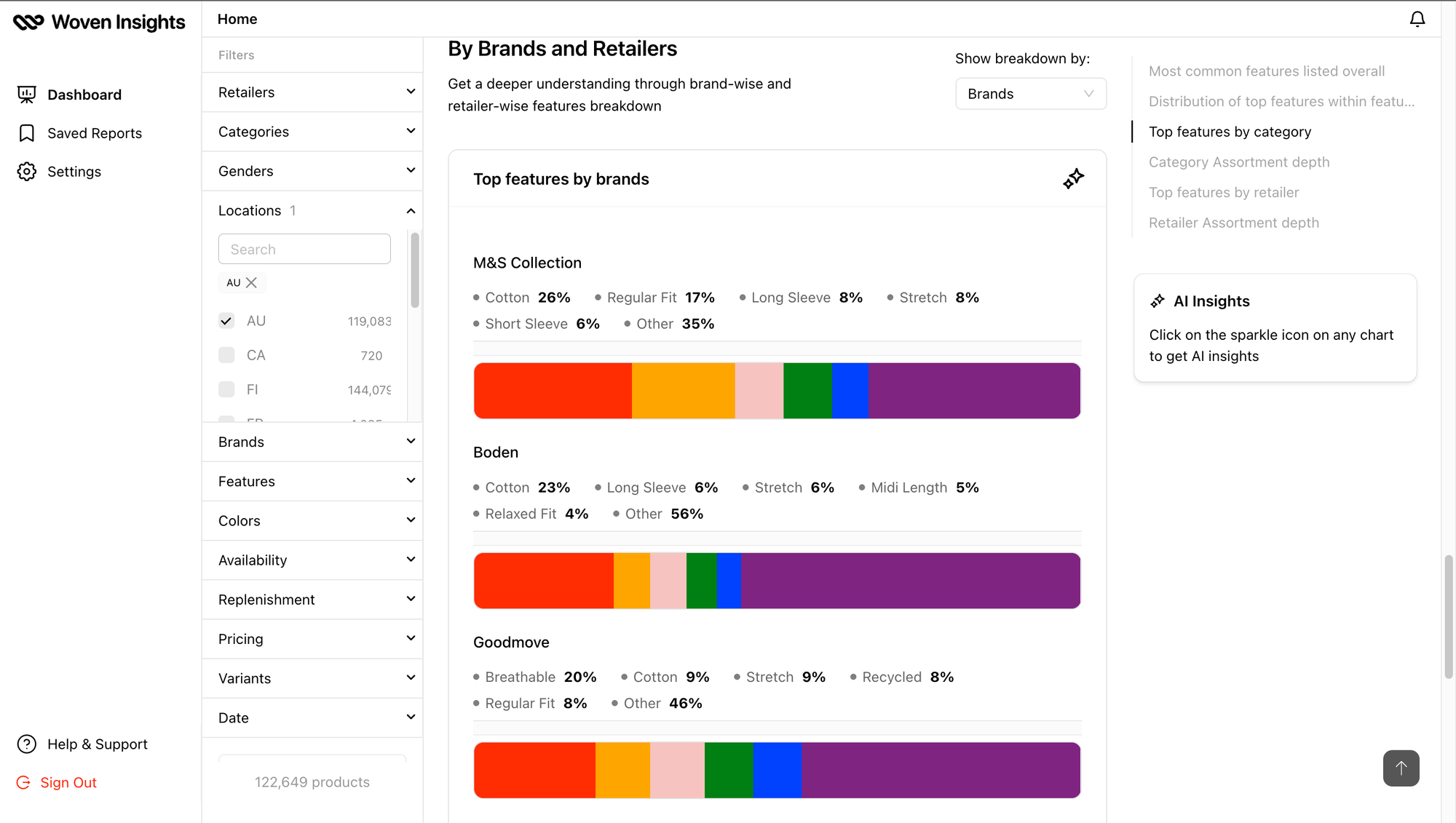Click the M&S Collection brand heading
The width and height of the screenshot is (1456, 823).
click(x=527, y=263)
